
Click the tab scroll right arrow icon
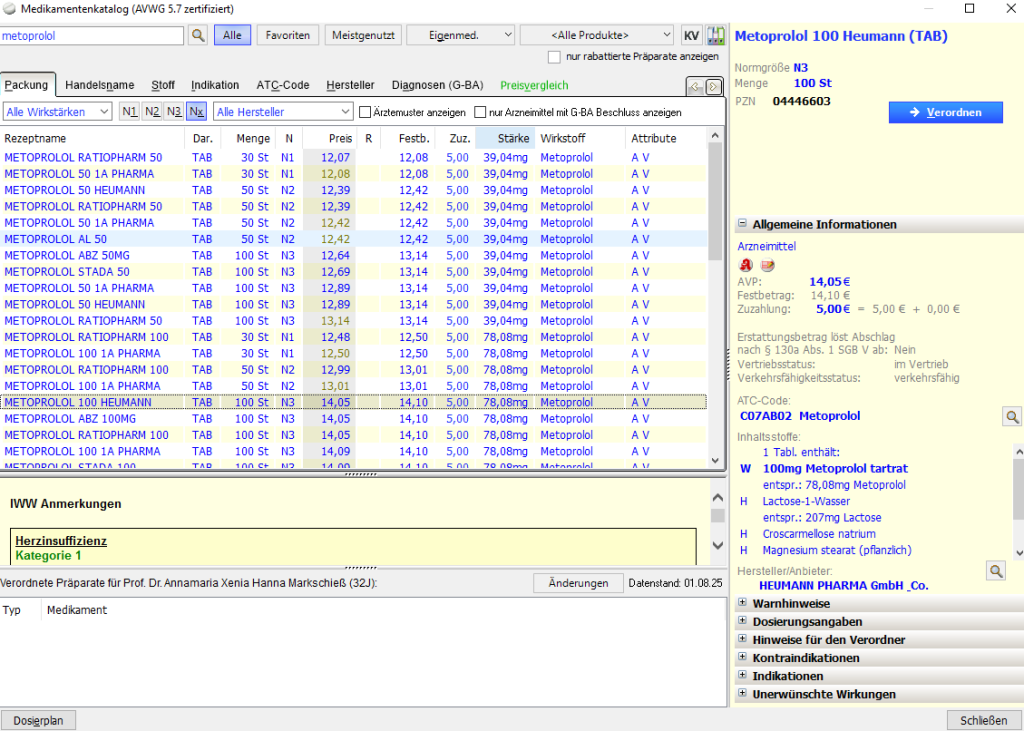pos(713,86)
